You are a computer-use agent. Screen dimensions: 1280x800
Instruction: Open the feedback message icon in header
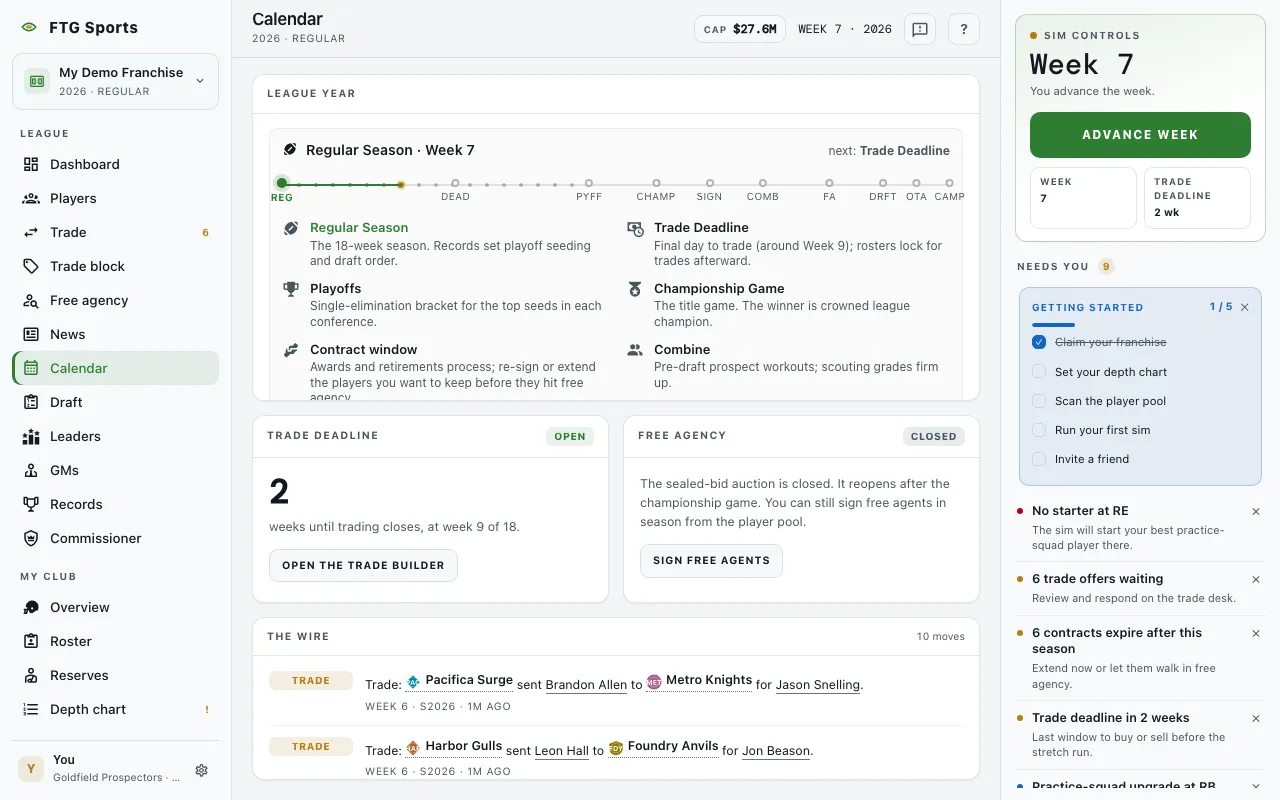[x=920, y=29]
